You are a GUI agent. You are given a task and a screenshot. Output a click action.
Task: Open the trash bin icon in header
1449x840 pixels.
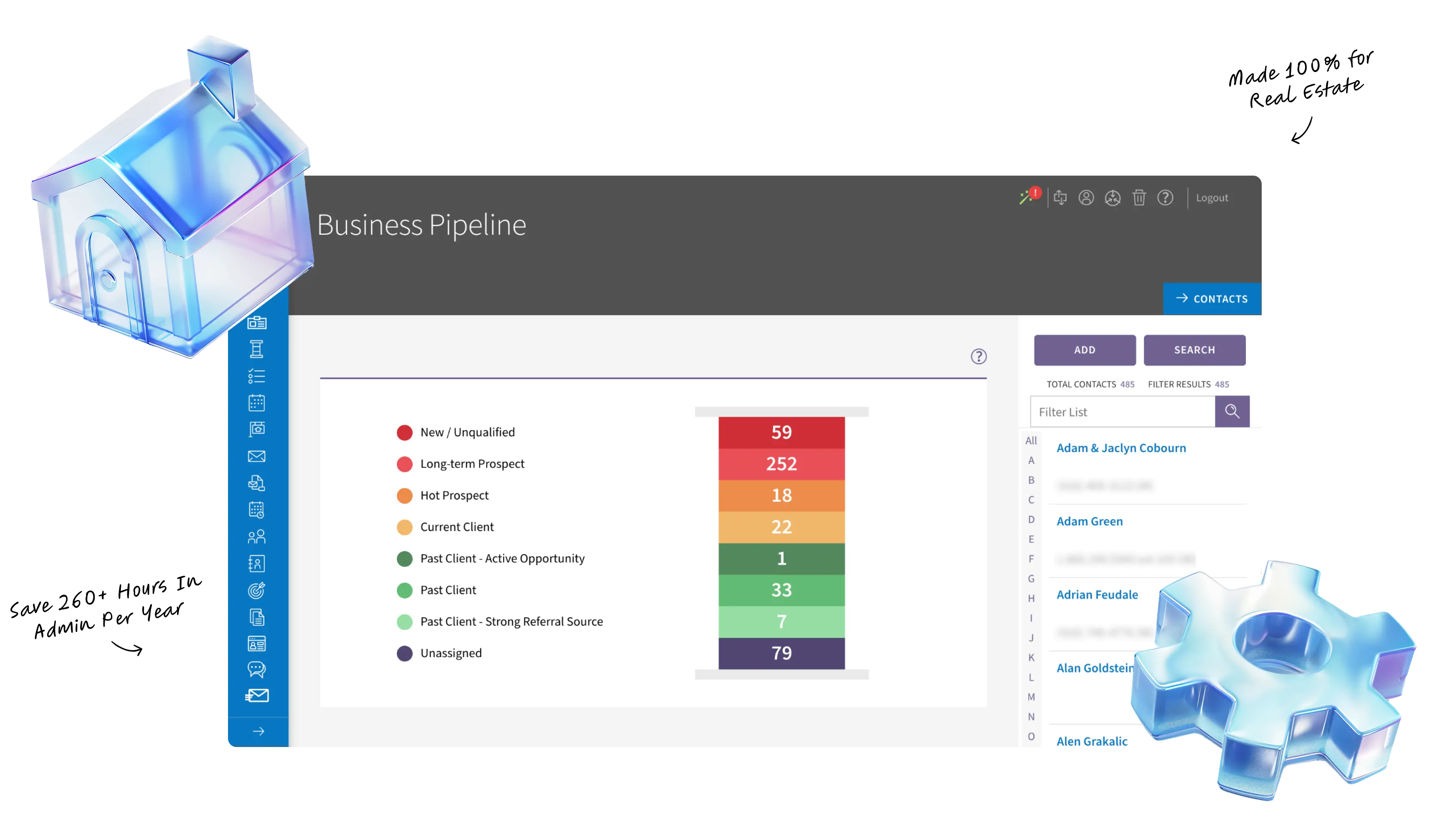1138,197
